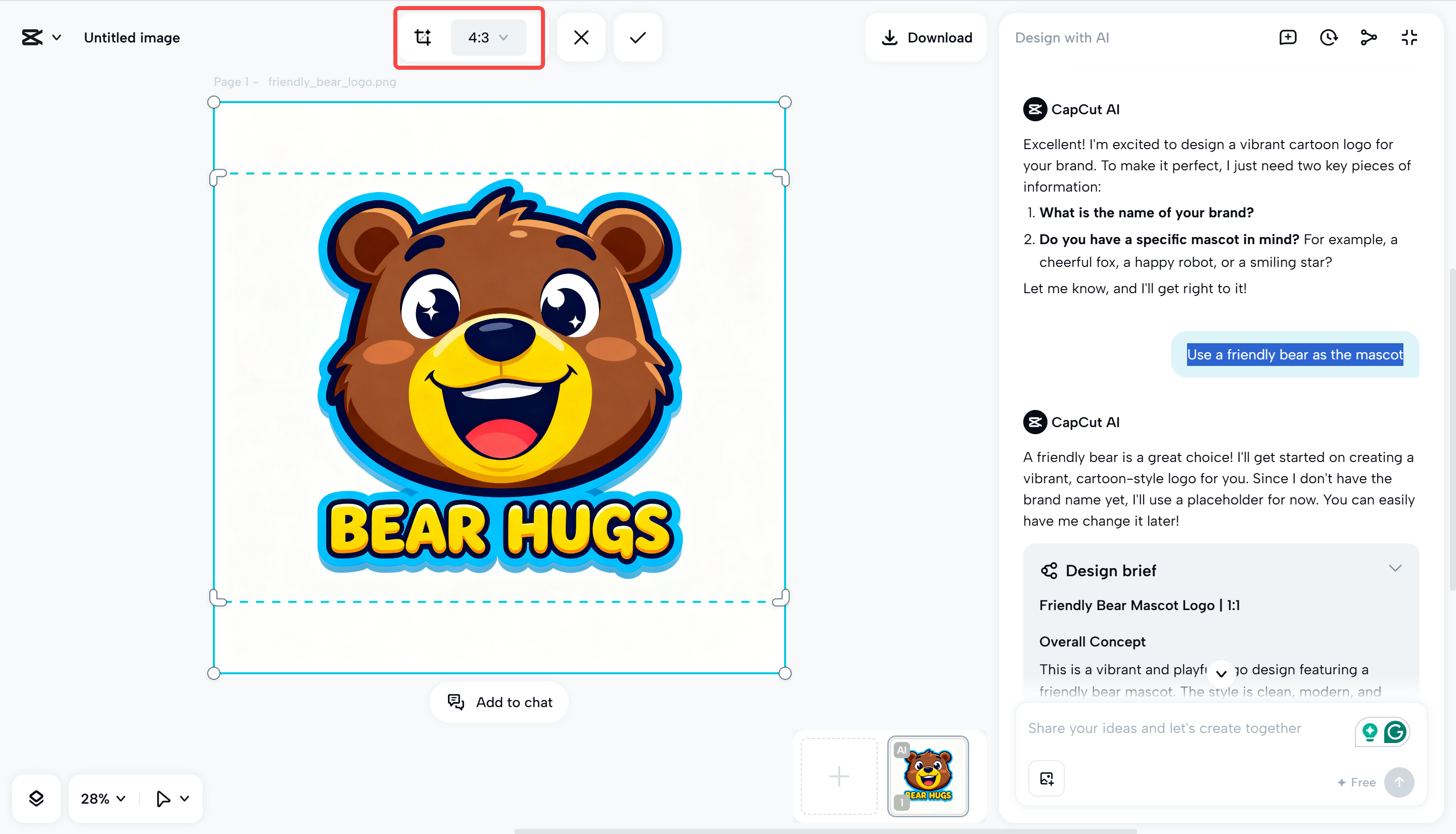The height and width of the screenshot is (834, 1456).
Task: Click the share icon in AI panel
Action: (x=1369, y=38)
